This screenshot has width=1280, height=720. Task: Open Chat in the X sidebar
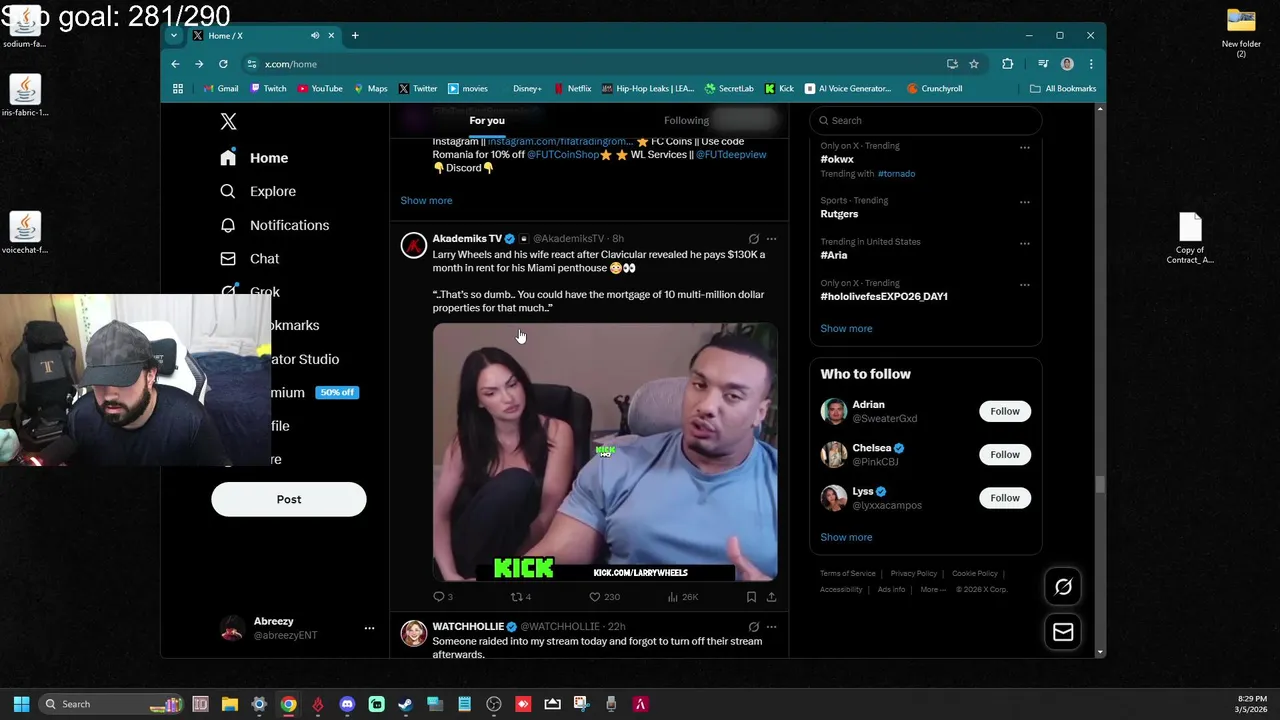pyautogui.click(x=250, y=258)
